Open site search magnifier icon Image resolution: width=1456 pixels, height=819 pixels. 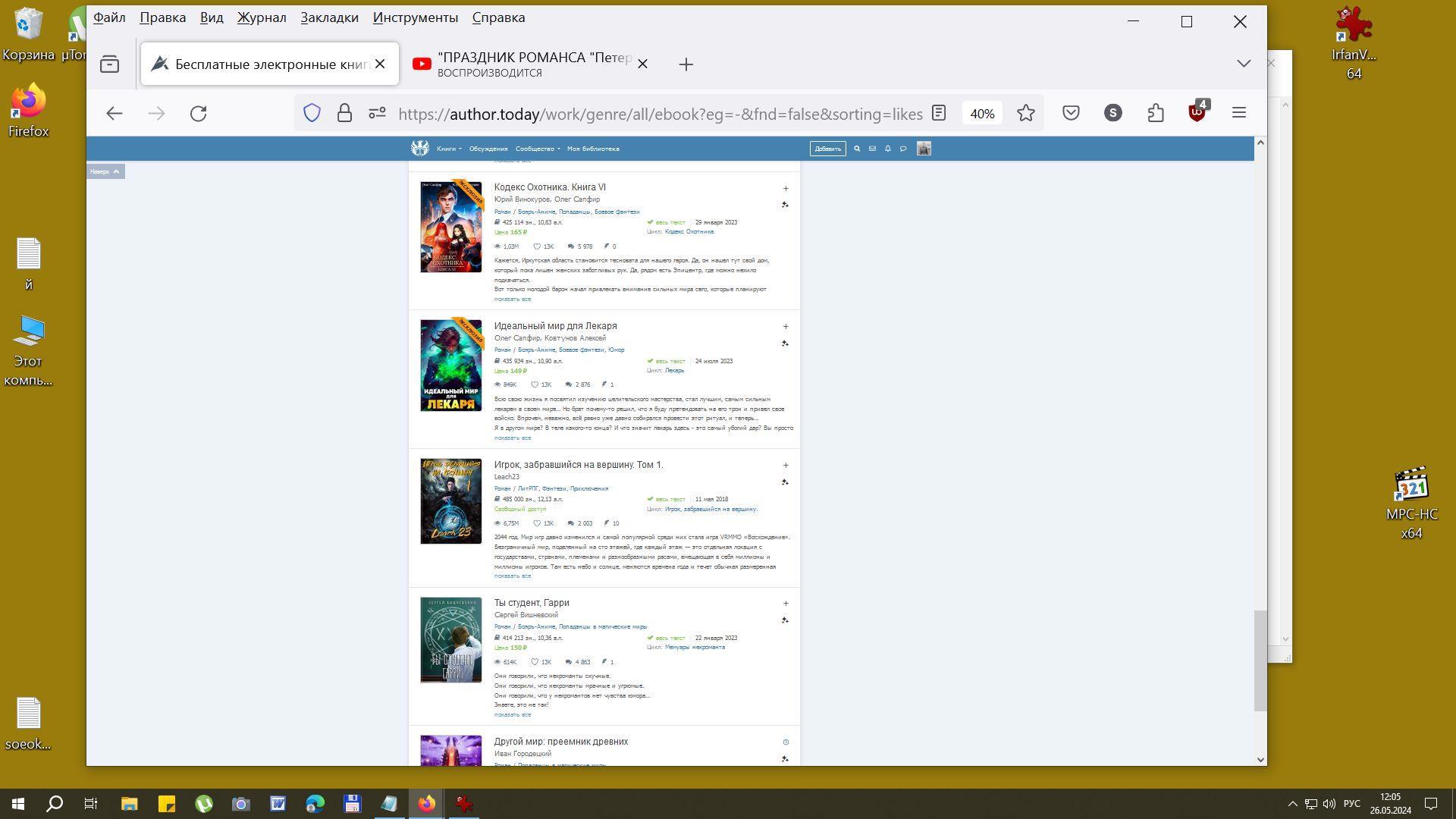tap(857, 149)
